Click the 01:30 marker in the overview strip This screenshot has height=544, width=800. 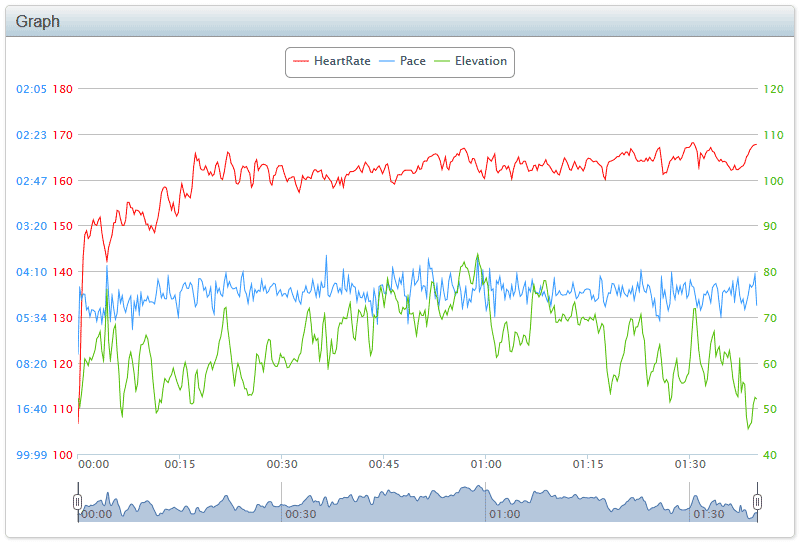click(709, 514)
